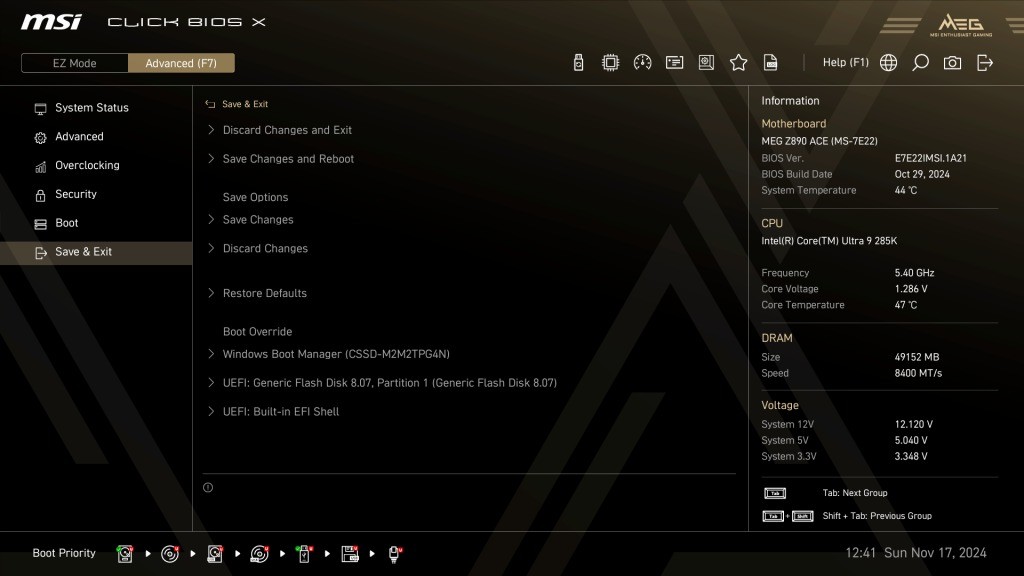This screenshot has width=1024, height=576.
Task: Boot from UEFI: Generic Flash Disk 8.07
Action: (x=389, y=383)
